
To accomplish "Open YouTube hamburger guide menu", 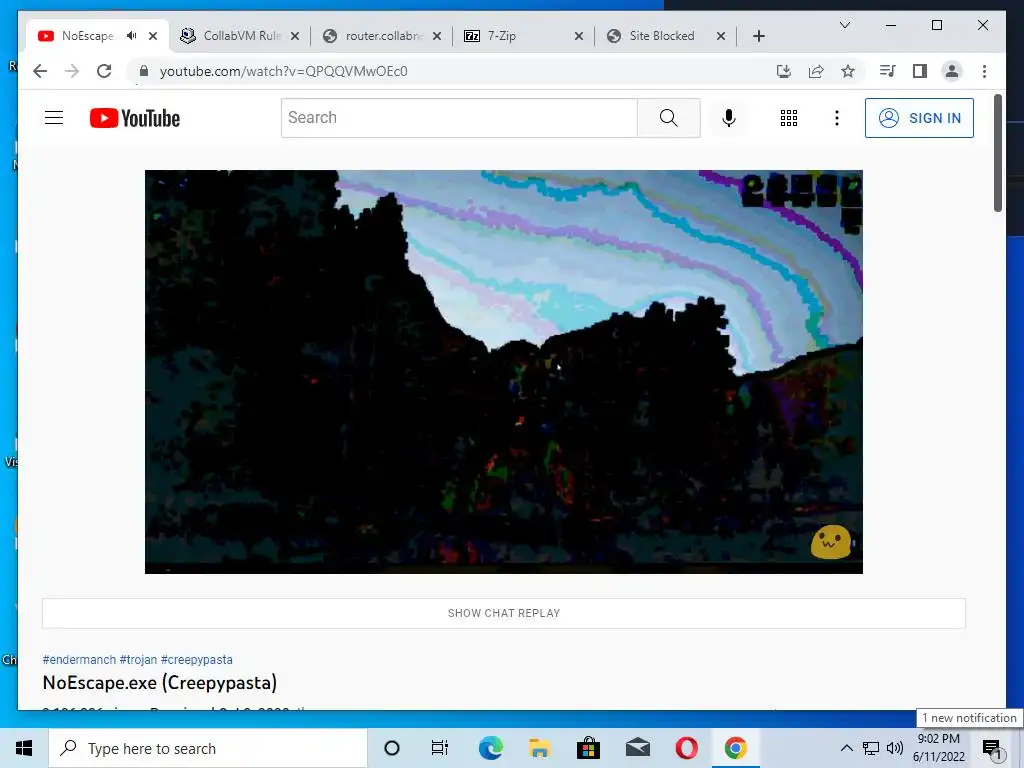I will [x=54, y=118].
